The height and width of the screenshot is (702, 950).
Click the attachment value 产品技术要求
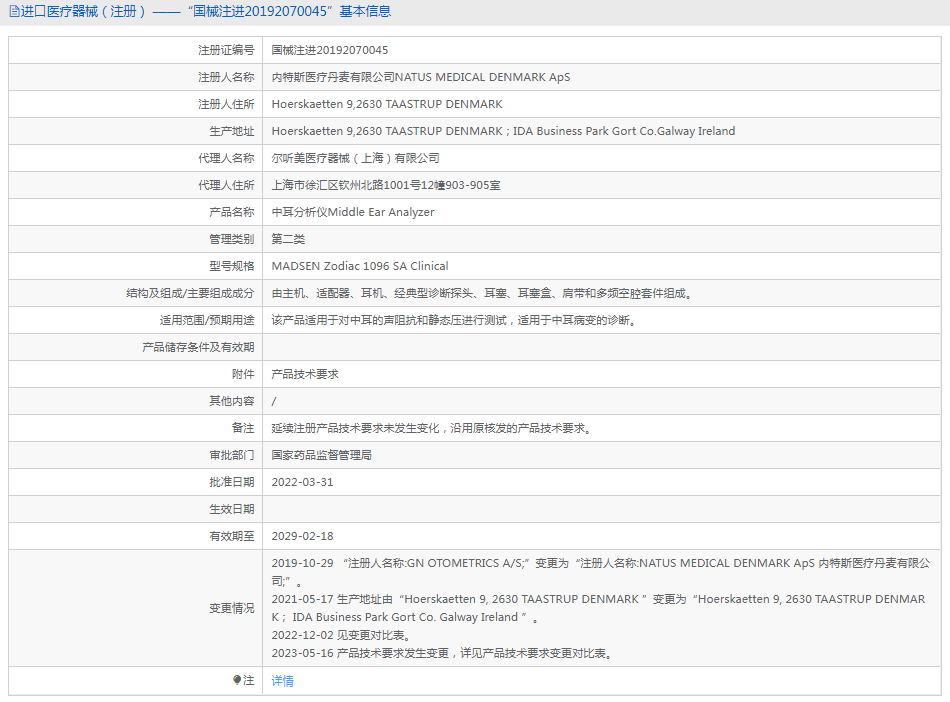coord(305,374)
